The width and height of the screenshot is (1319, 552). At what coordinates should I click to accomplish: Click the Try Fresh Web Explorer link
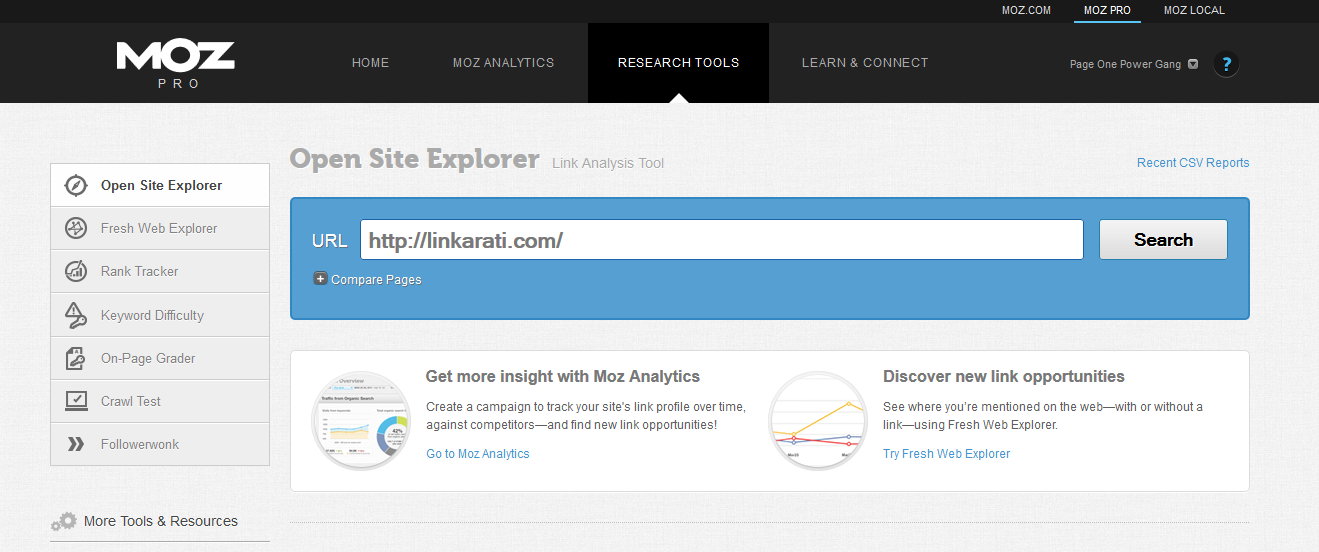946,454
